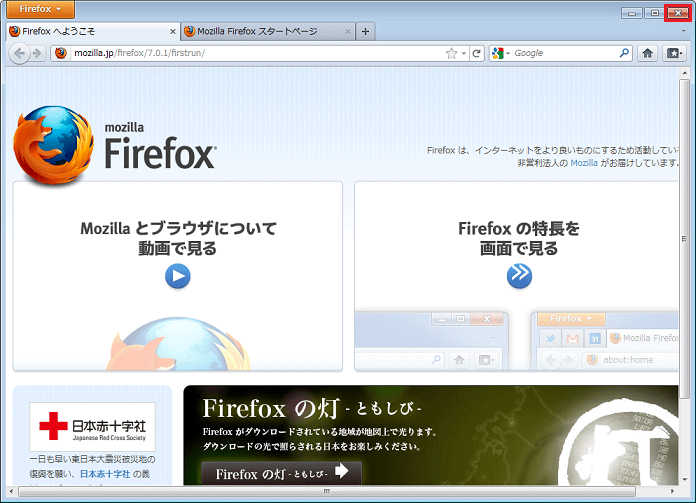Viewport: 696px width, 503px height.
Task: Click the 日本赤十字社 Red Cross logo
Action: (x=92, y=427)
